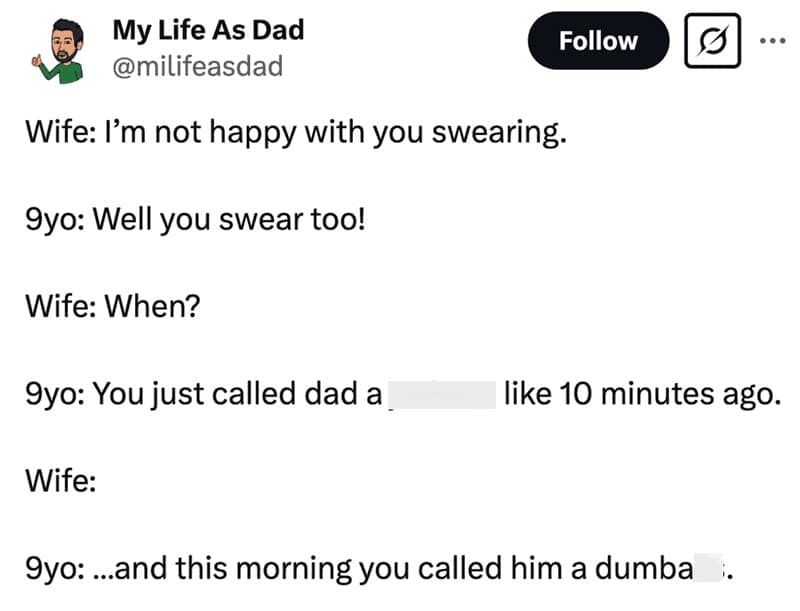Click the circle-slash badge beside Follow

tap(712, 41)
